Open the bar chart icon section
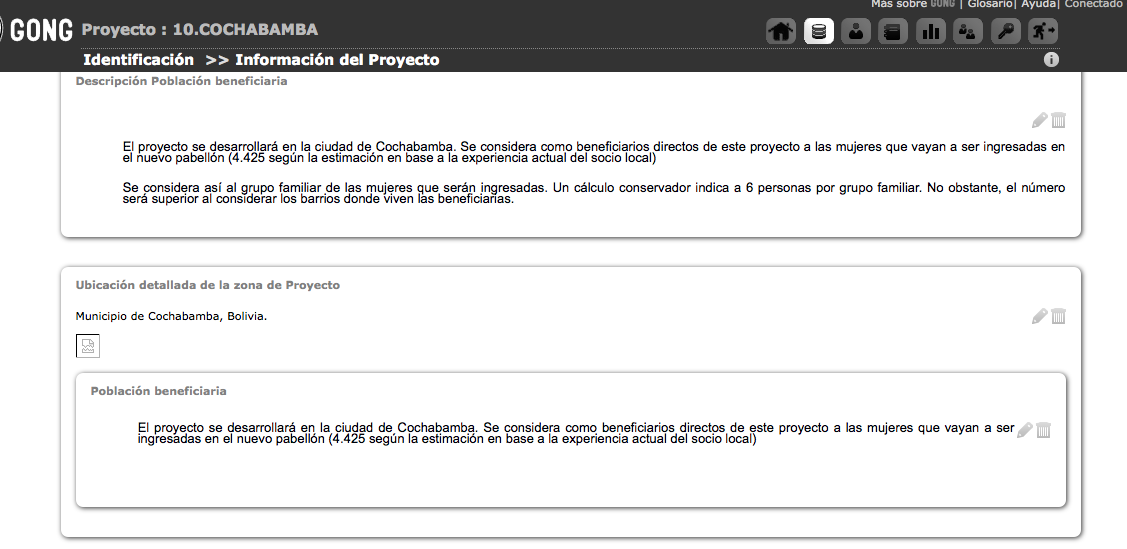The image size is (1127, 549). (x=931, y=32)
